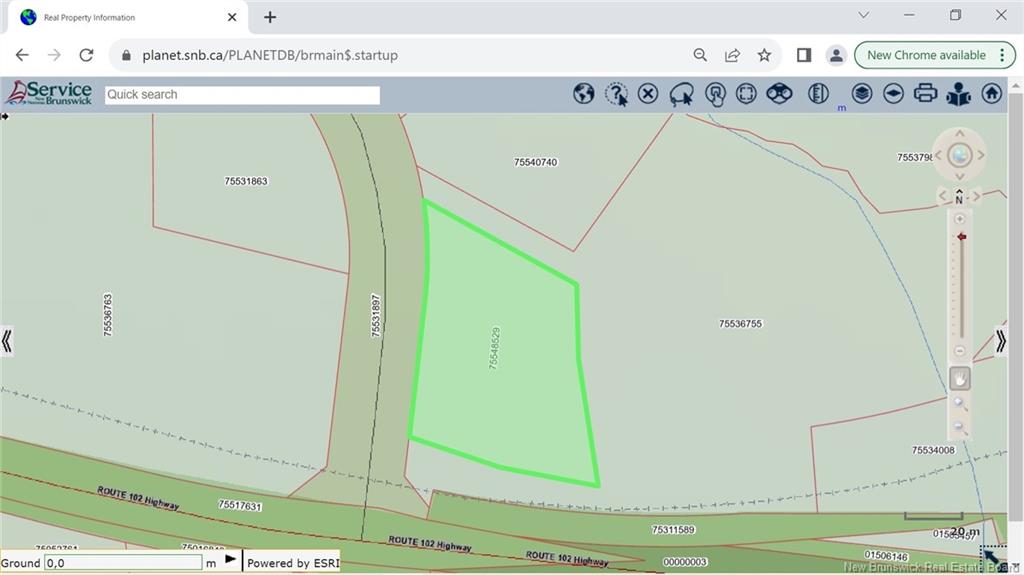Click the Service New Brunswick logo

50,93
